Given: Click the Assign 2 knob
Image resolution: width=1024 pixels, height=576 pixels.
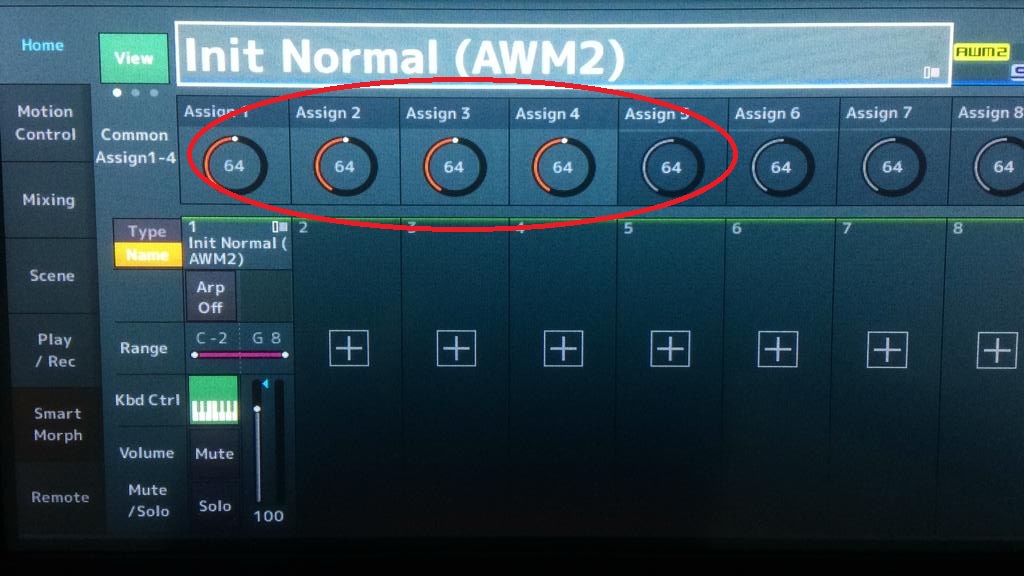Looking at the screenshot, I should point(345,167).
